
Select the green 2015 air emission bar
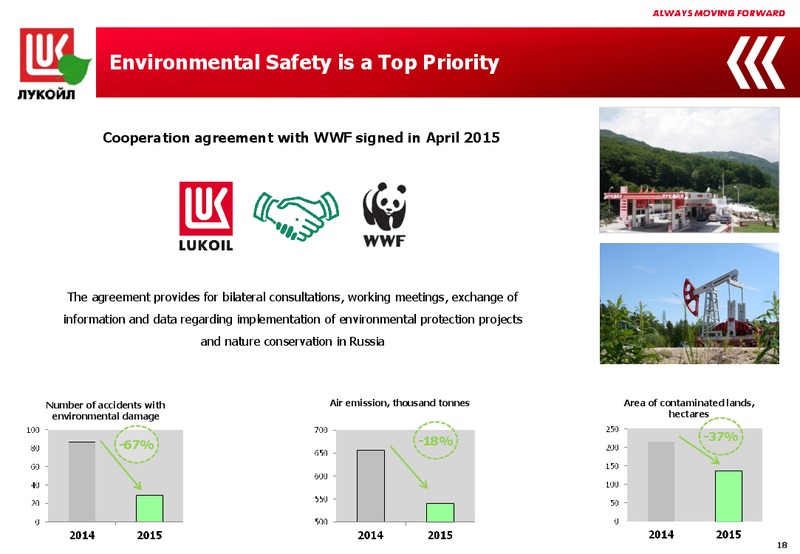440,512
